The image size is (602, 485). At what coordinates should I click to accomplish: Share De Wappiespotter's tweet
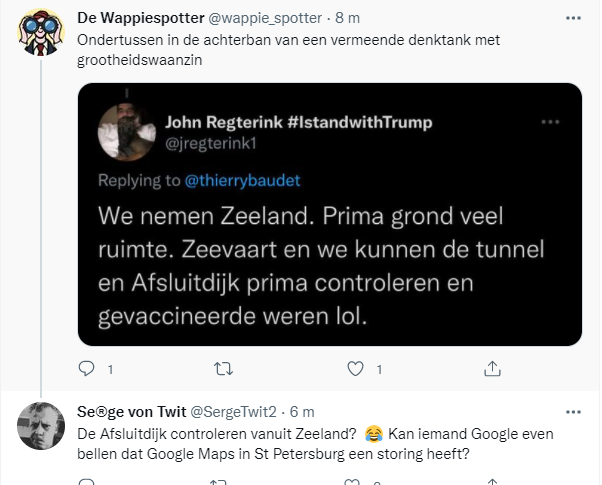tap(491, 370)
